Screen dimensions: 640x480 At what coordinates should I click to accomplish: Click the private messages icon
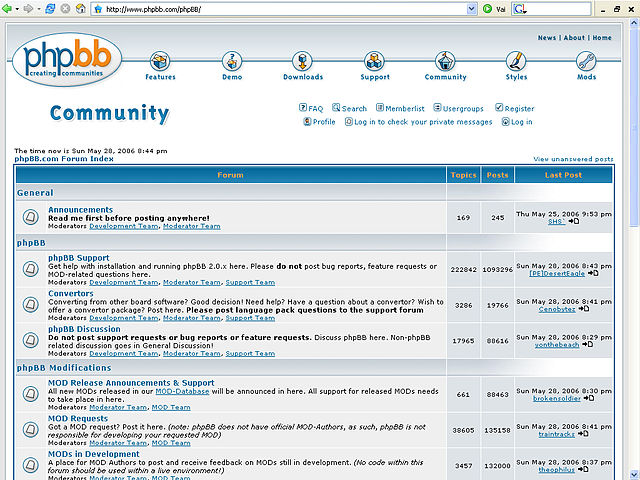coord(349,121)
